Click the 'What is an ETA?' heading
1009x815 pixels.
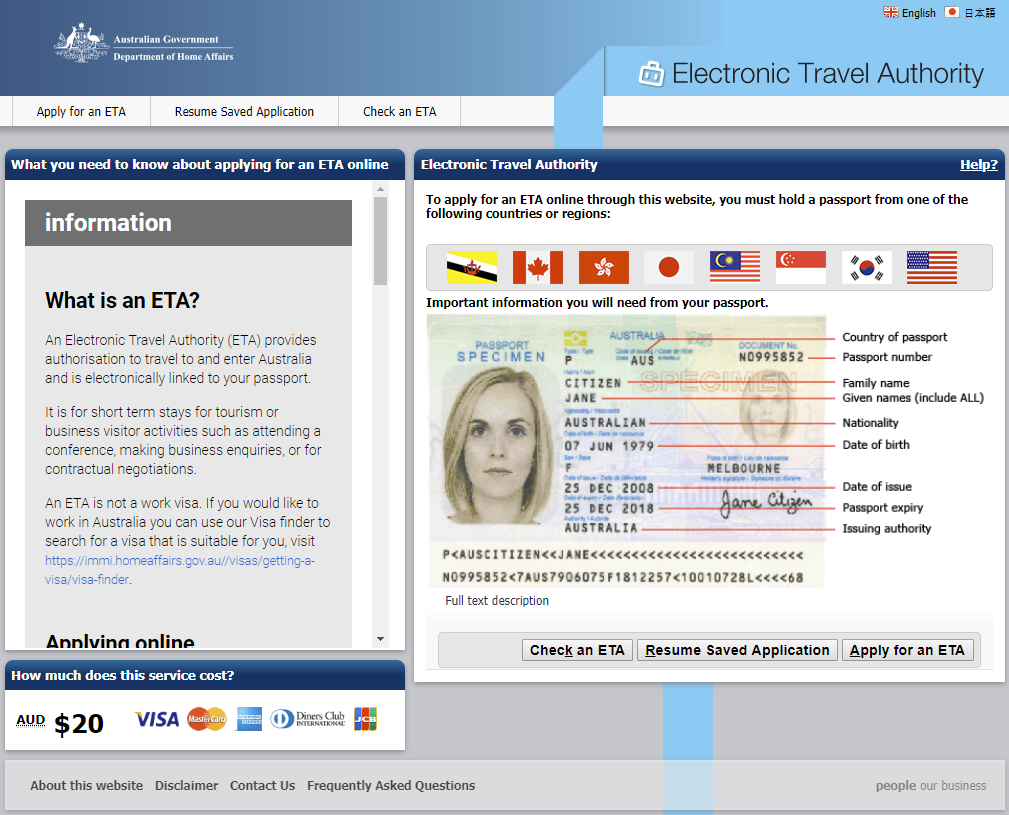[122, 300]
